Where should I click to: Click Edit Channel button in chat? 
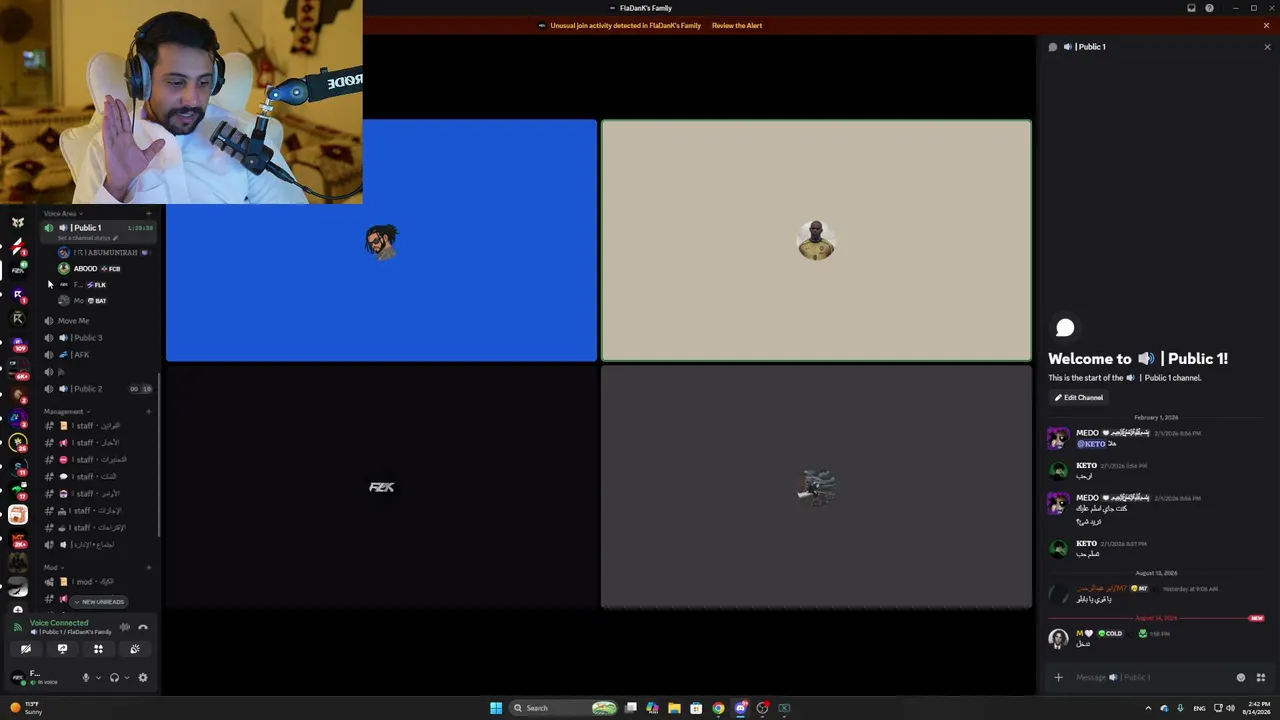point(1079,398)
